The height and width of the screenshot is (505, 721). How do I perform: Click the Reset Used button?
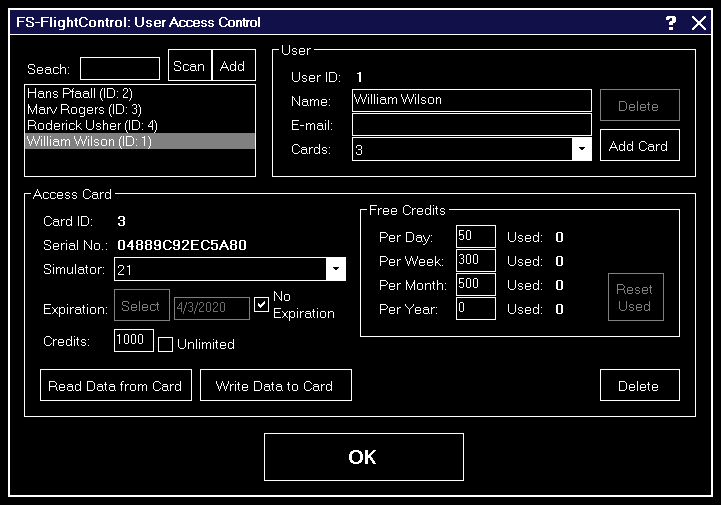pyautogui.click(x=635, y=297)
